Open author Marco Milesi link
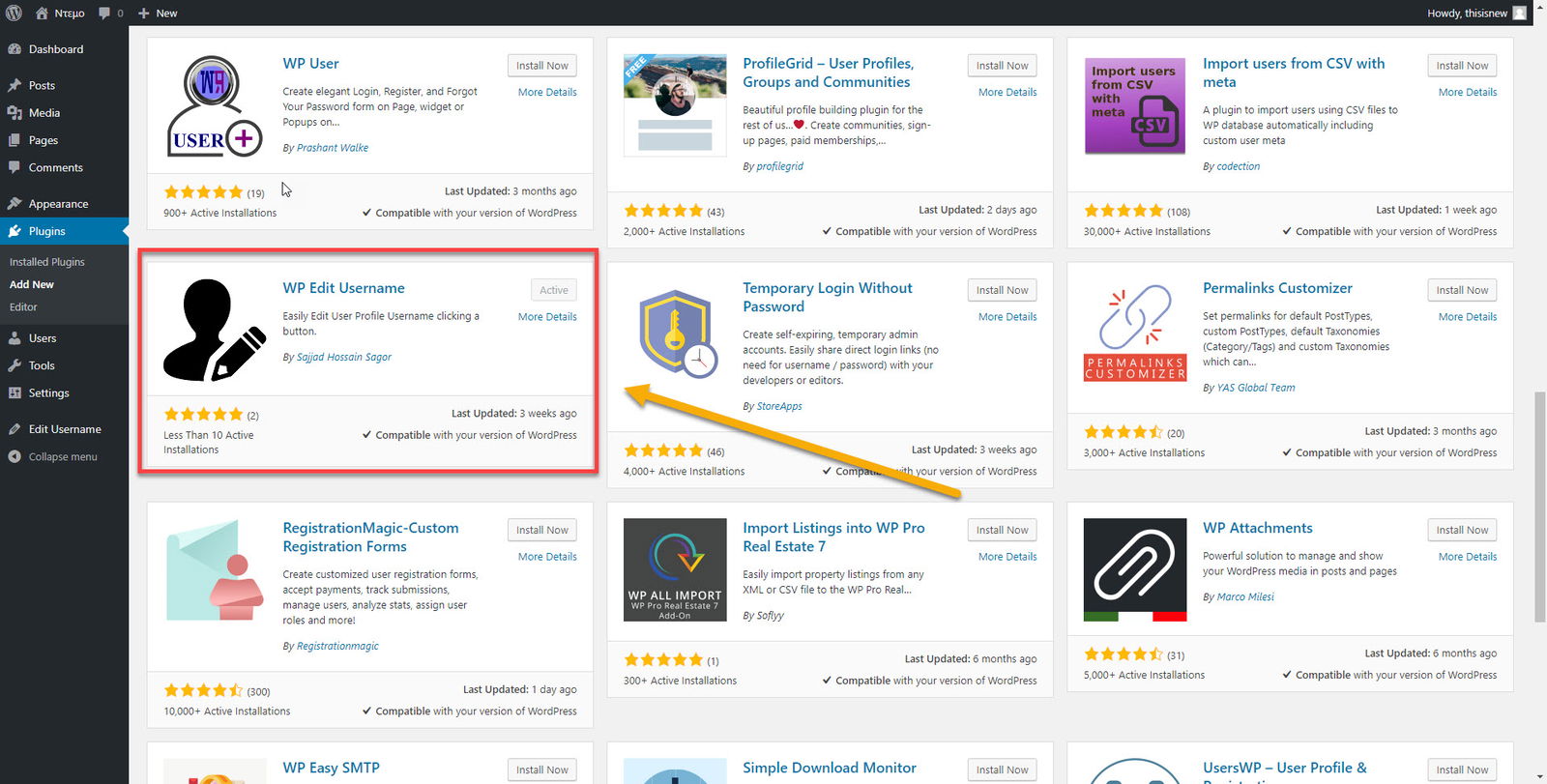 tap(1245, 597)
